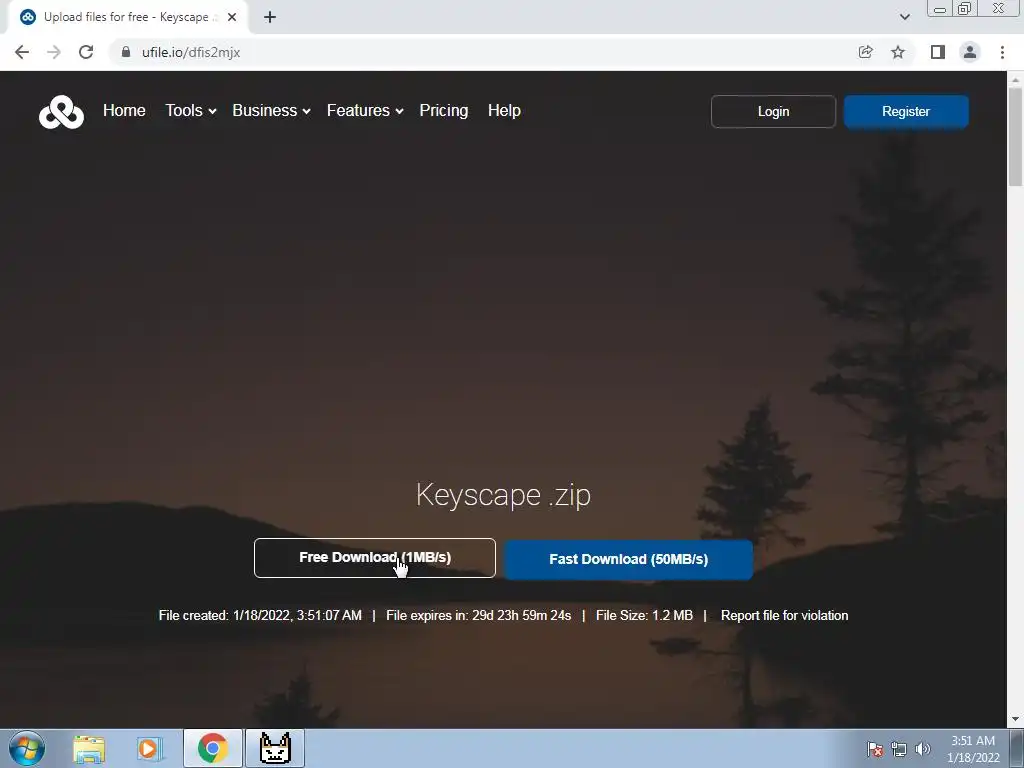This screenshot has width=1024, height=768.
Task: Click the page vertical scrollbar thumb
Action: tap(1015, 136)
